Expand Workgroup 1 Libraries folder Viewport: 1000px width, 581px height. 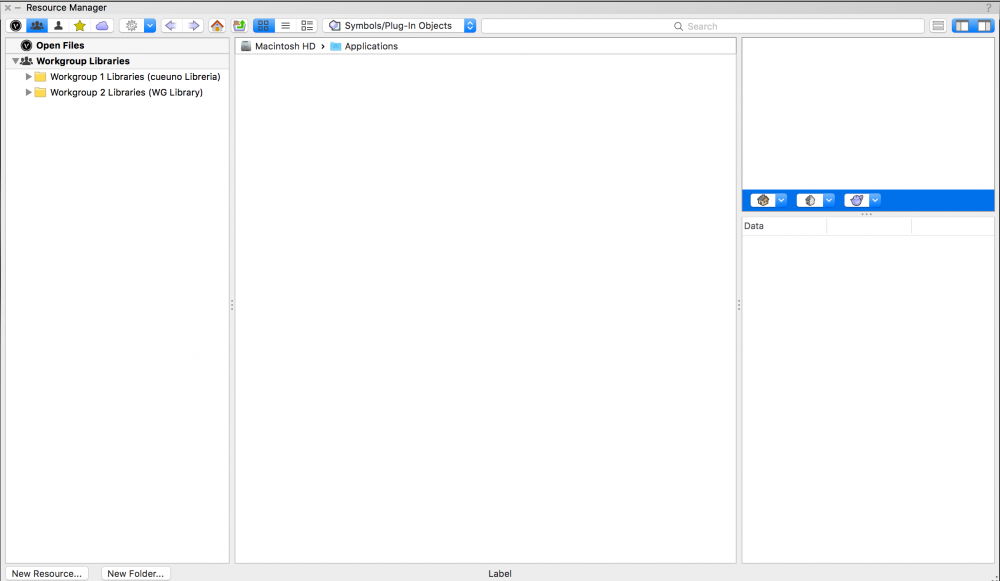(x=29, y=77)
